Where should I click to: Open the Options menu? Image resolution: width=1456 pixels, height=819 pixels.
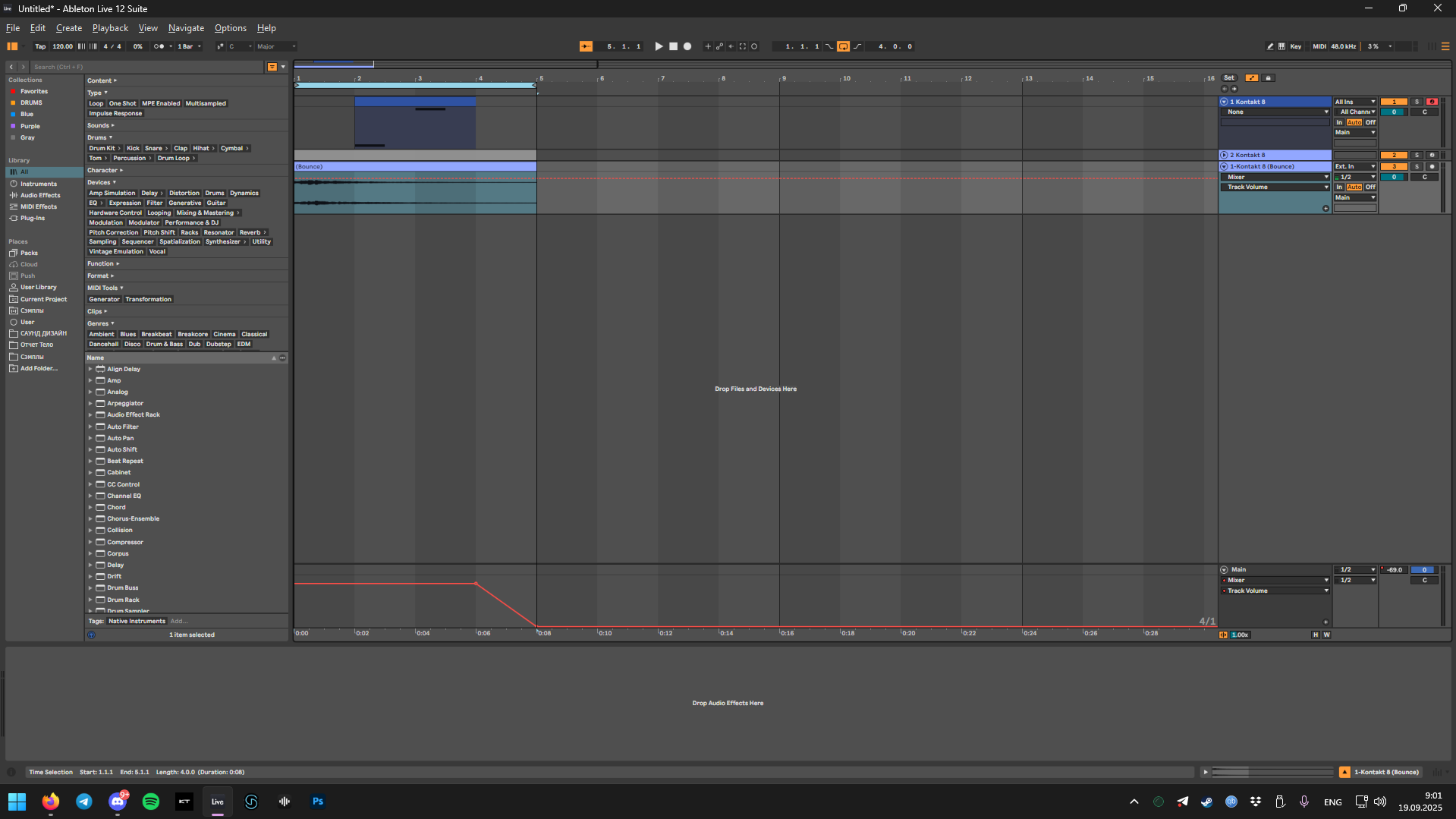pyautogui.click(x=231, y=28)
